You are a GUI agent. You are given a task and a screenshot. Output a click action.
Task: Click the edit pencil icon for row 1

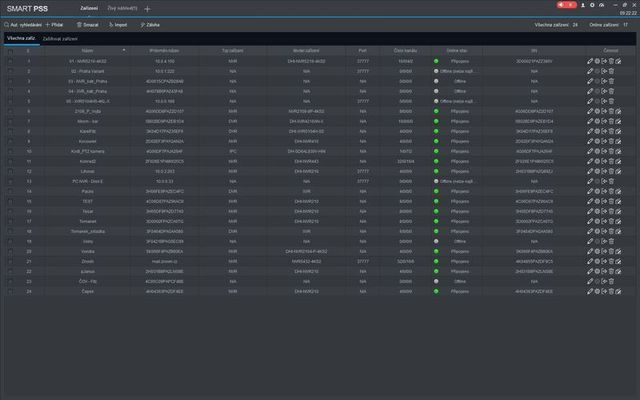(591, 61)
